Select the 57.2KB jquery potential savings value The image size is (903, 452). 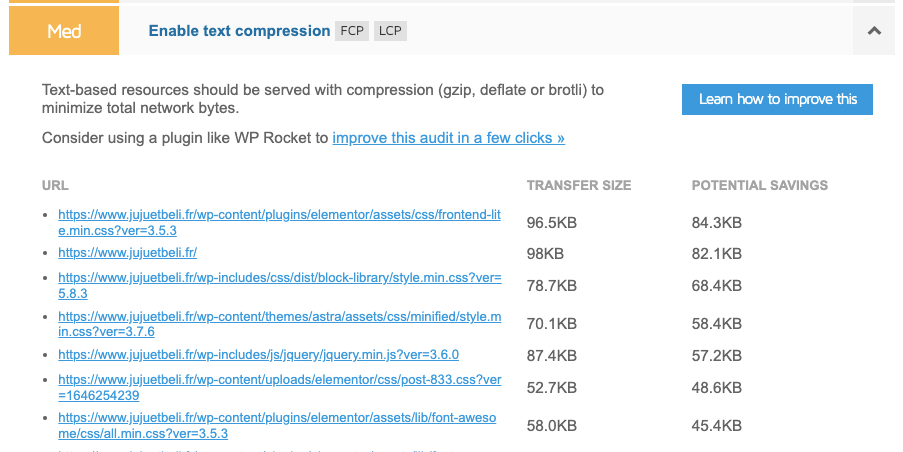pyautogui.click(x=716, y=355)
